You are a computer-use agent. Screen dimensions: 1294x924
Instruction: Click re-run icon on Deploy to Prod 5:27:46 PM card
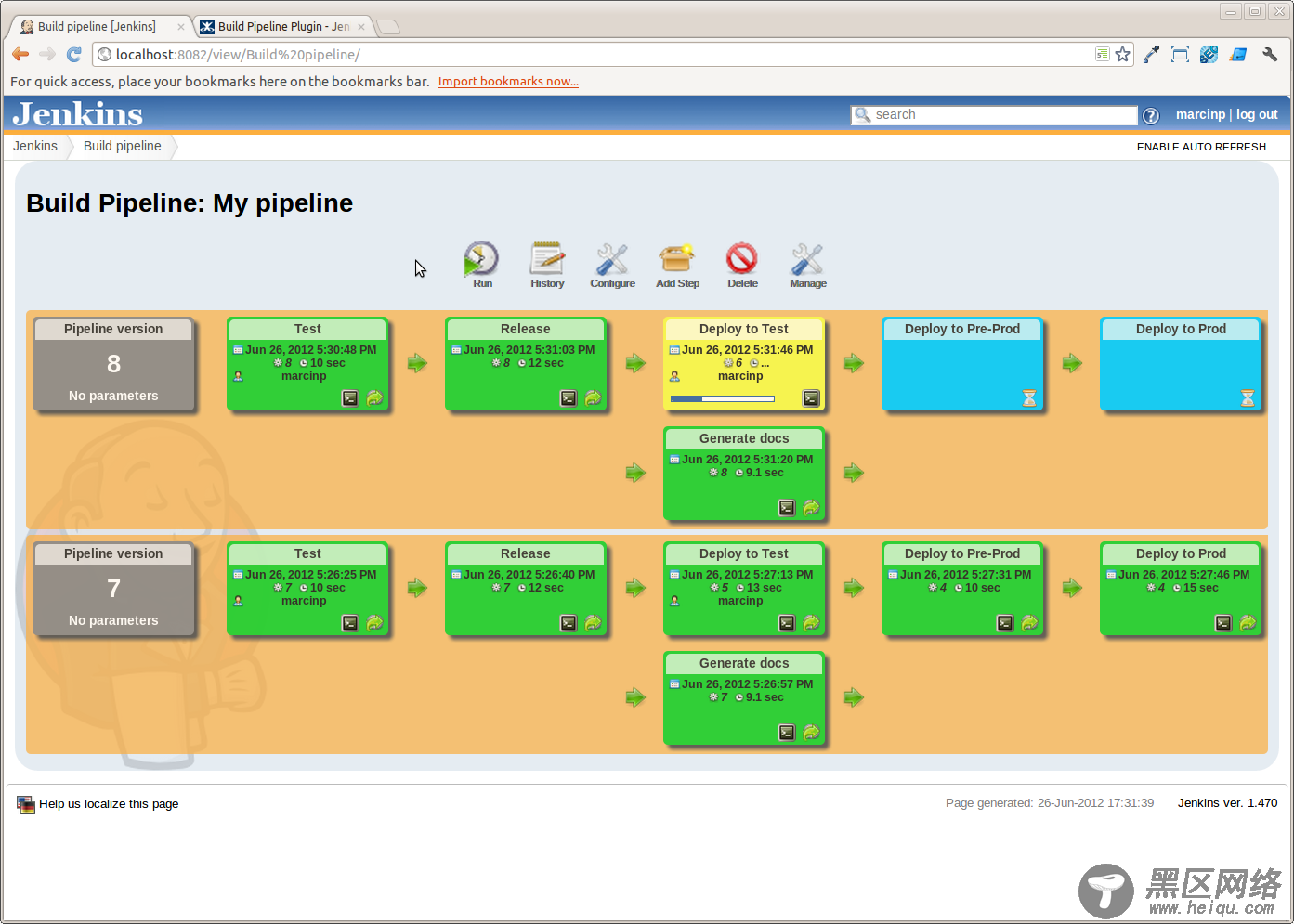click(1248, 623)
